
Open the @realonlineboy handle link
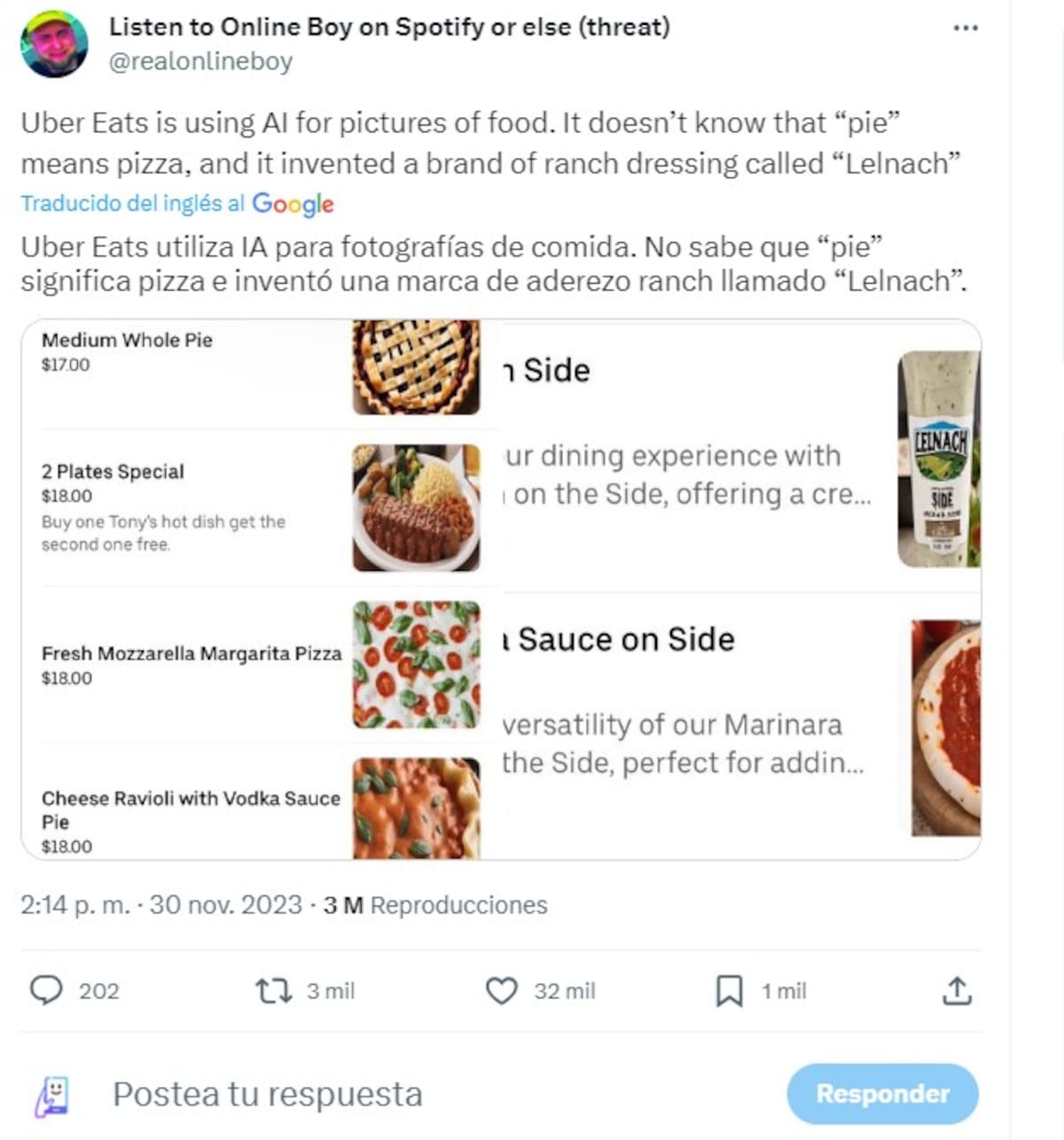(x=200, y=61)
